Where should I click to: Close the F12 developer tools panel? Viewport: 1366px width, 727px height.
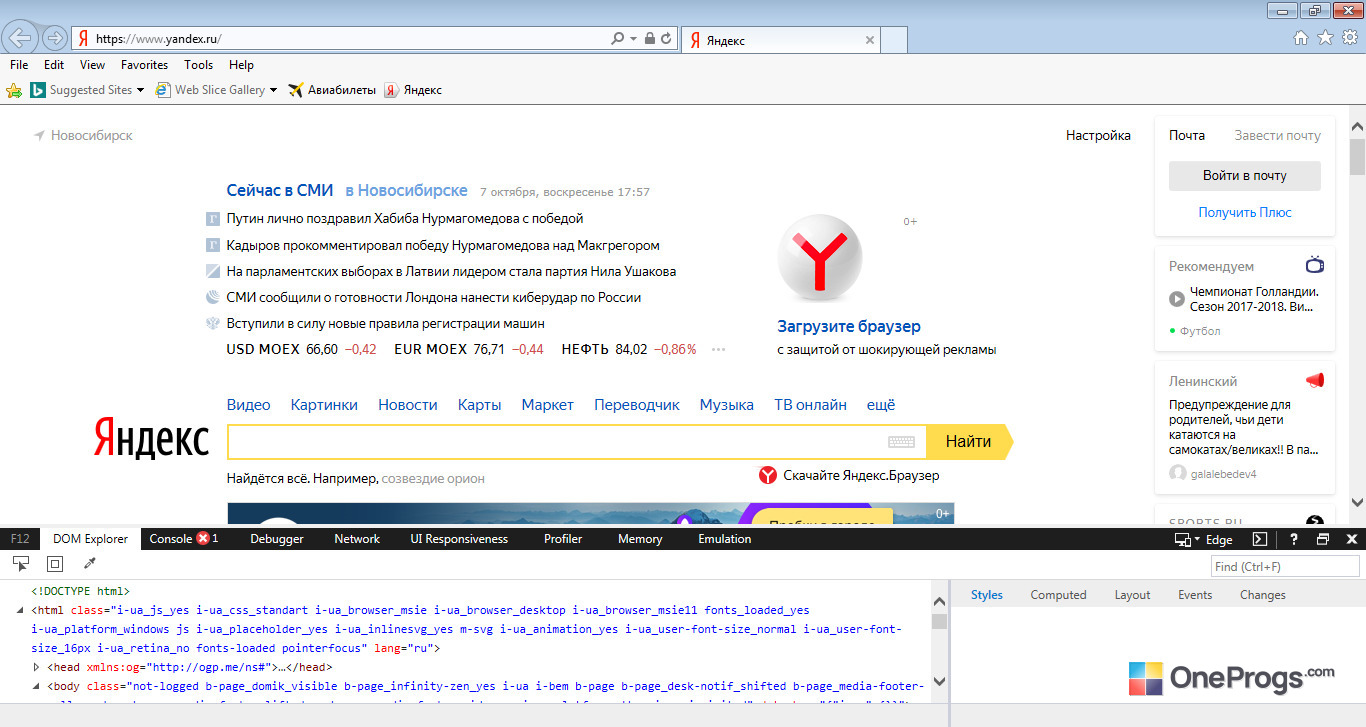click(1352, 539)
